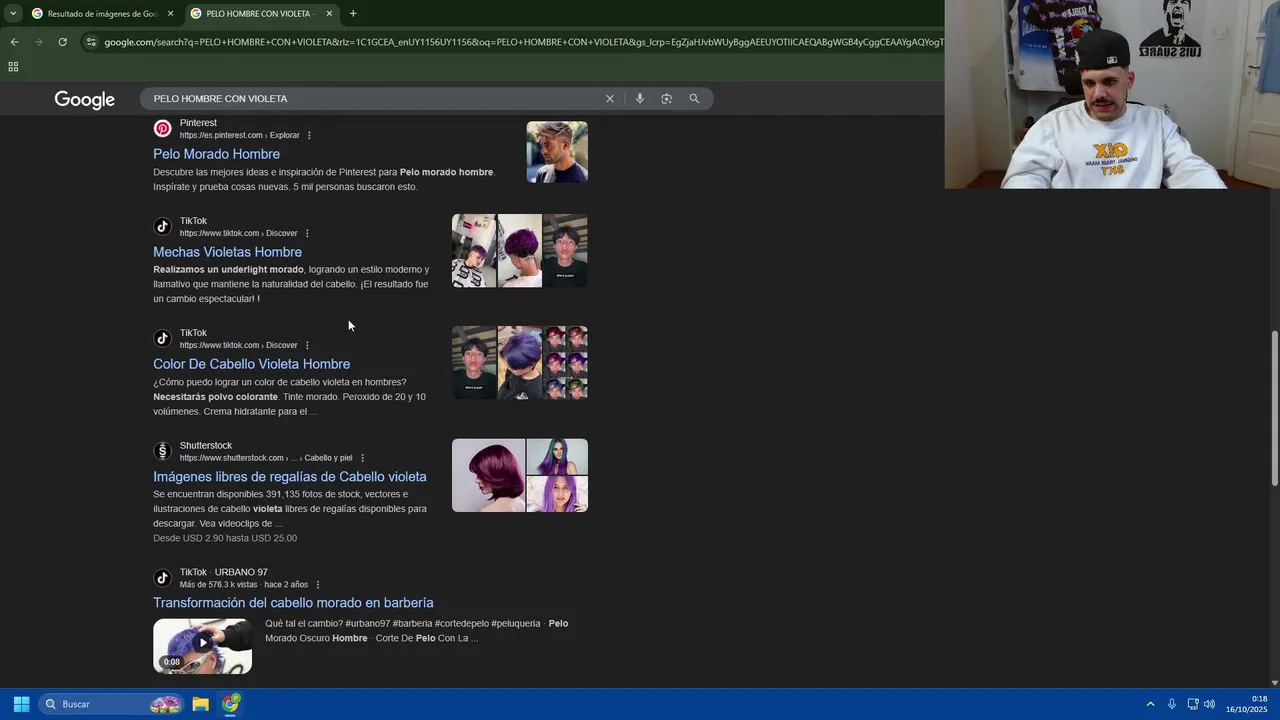Screen dimensions: 1280x720
Task: Click the 'https://es.pinterest.com › Explorar' breadcrumb
Action: tap(239, 135)
